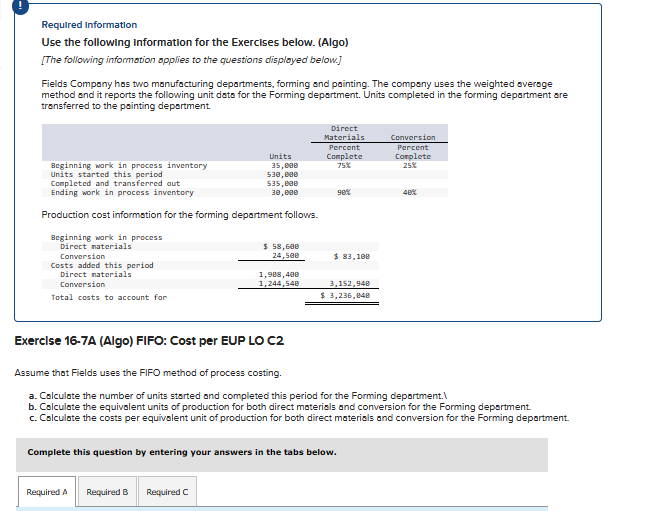Select the 3,152,940 costs added subtotal

349,284
